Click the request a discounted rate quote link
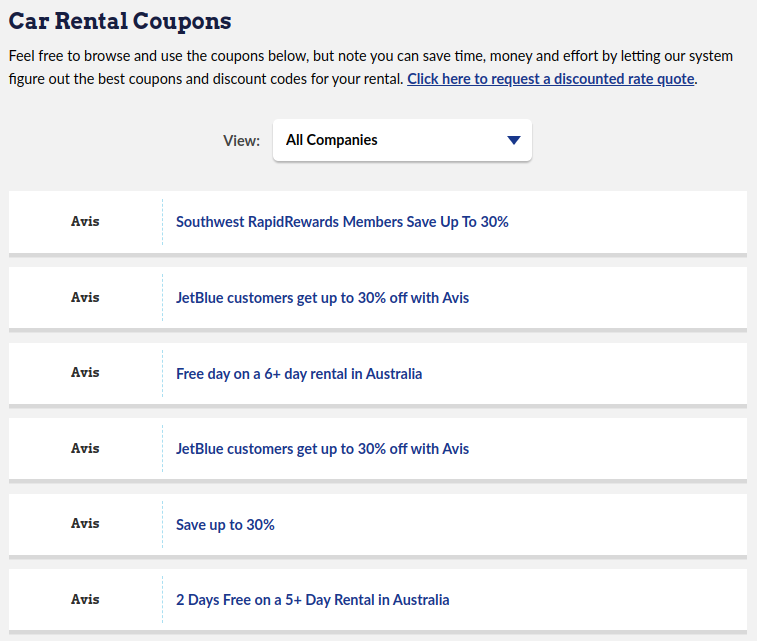 [x=550, y=79]
